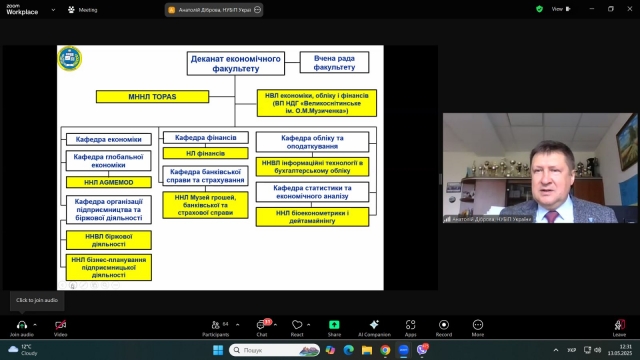Screen dimensions: 640x360
Task: Open Google Chrome from the taskbar
Action: click(x=385, y=350)
